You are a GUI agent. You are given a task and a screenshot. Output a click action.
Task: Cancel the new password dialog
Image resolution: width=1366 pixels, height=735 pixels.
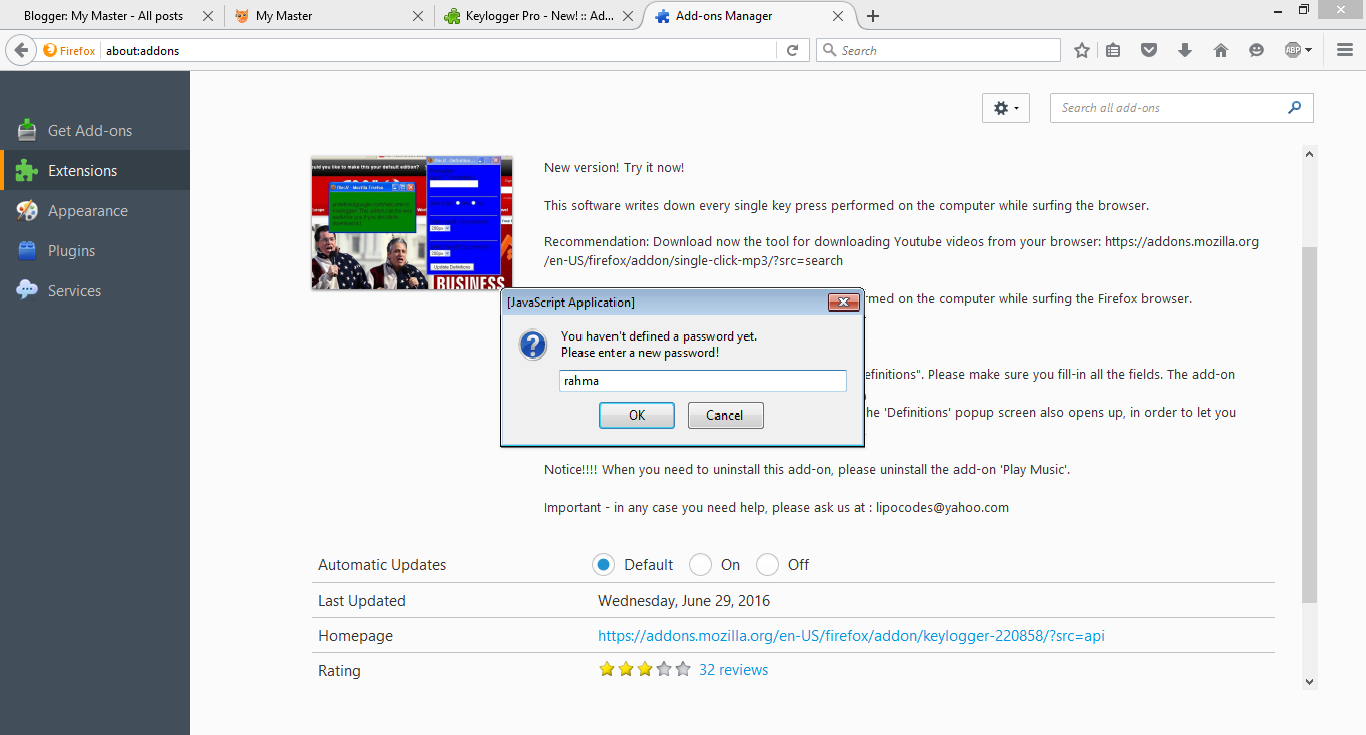point(725,415)
